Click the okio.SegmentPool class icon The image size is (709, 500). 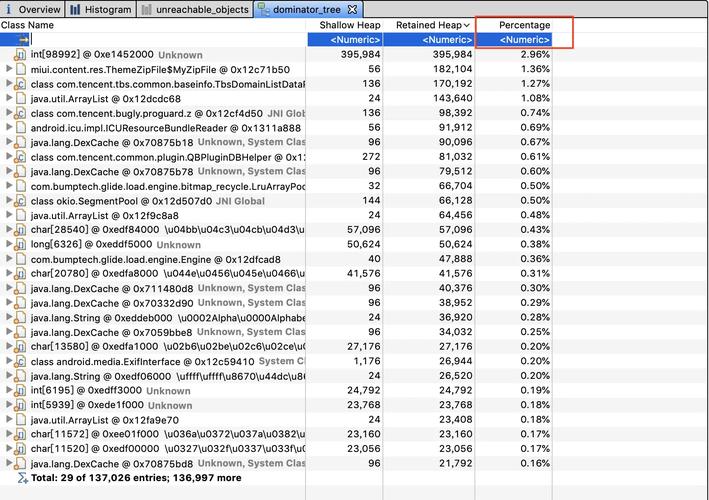[20, 201]
